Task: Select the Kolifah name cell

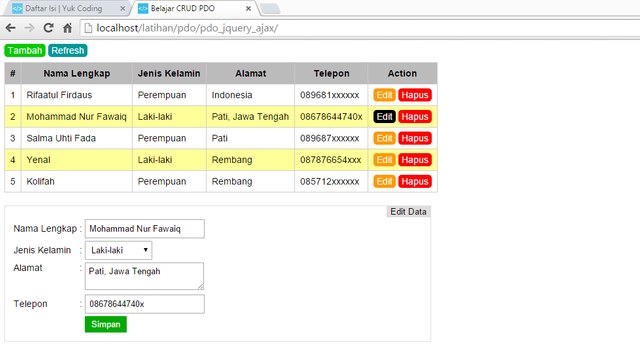Action: click(77, 182)
